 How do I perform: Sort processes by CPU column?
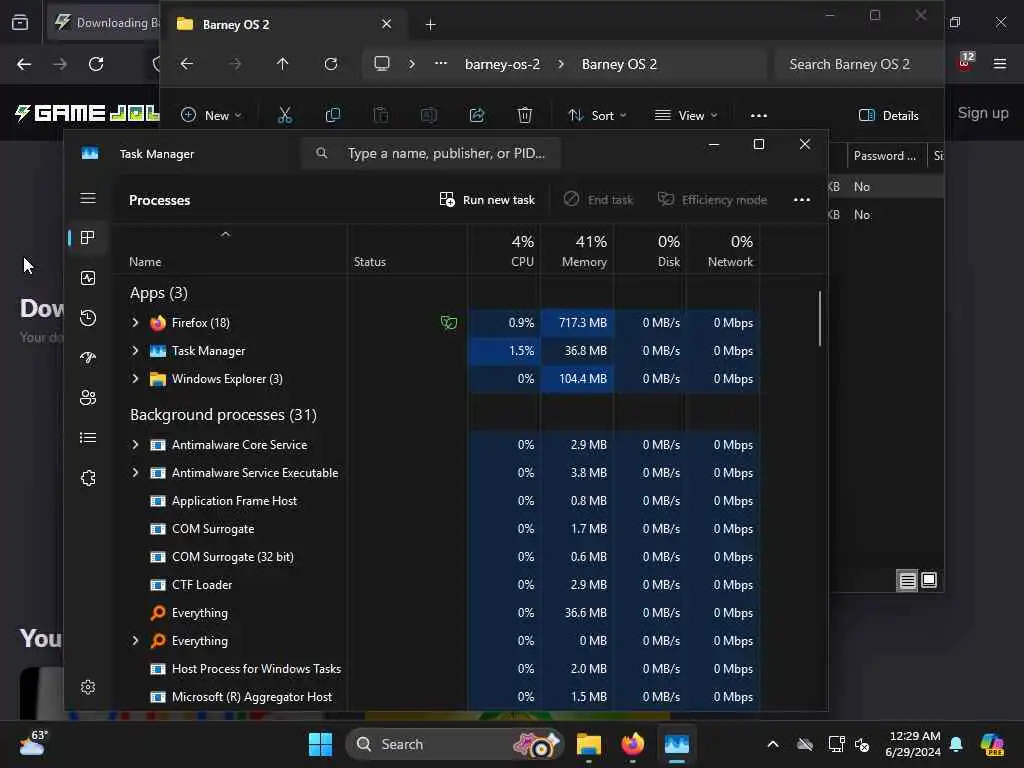[504, 251]
